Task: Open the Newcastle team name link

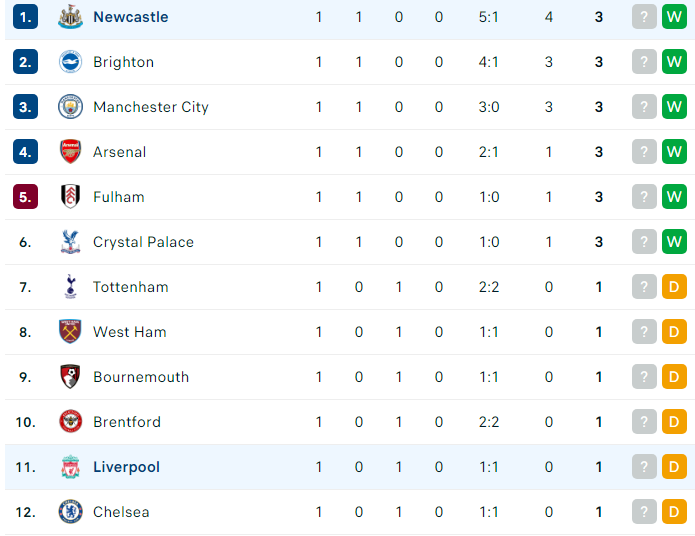Action: coord(131,17)
